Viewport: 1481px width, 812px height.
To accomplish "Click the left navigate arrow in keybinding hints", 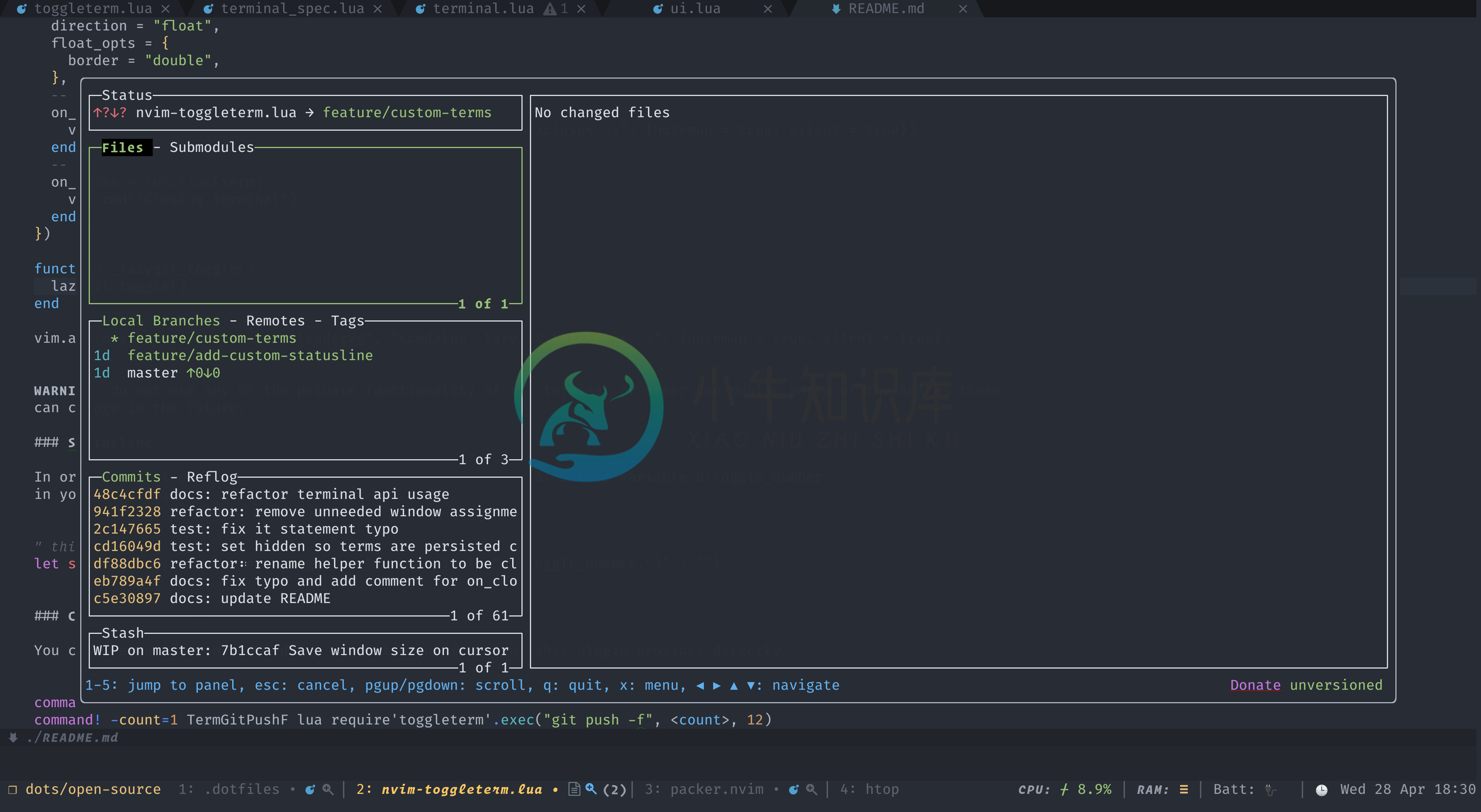I will coord(700,686).
